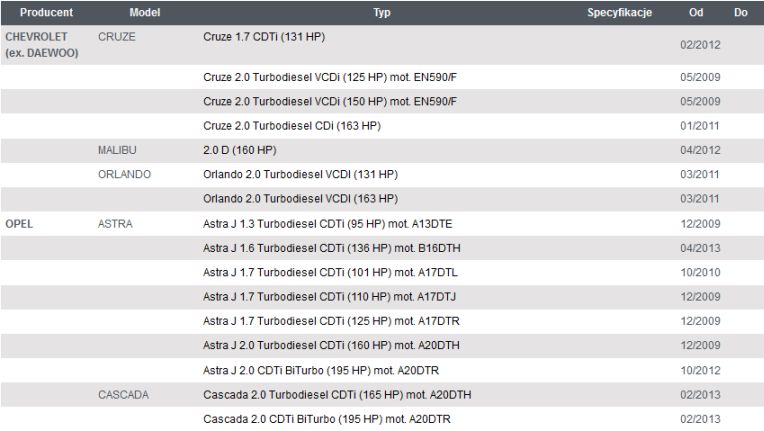The image size is (764, 431).
Task: Open the ASTRA model entry
Action: pyautogui.click(x=115, y=224)
